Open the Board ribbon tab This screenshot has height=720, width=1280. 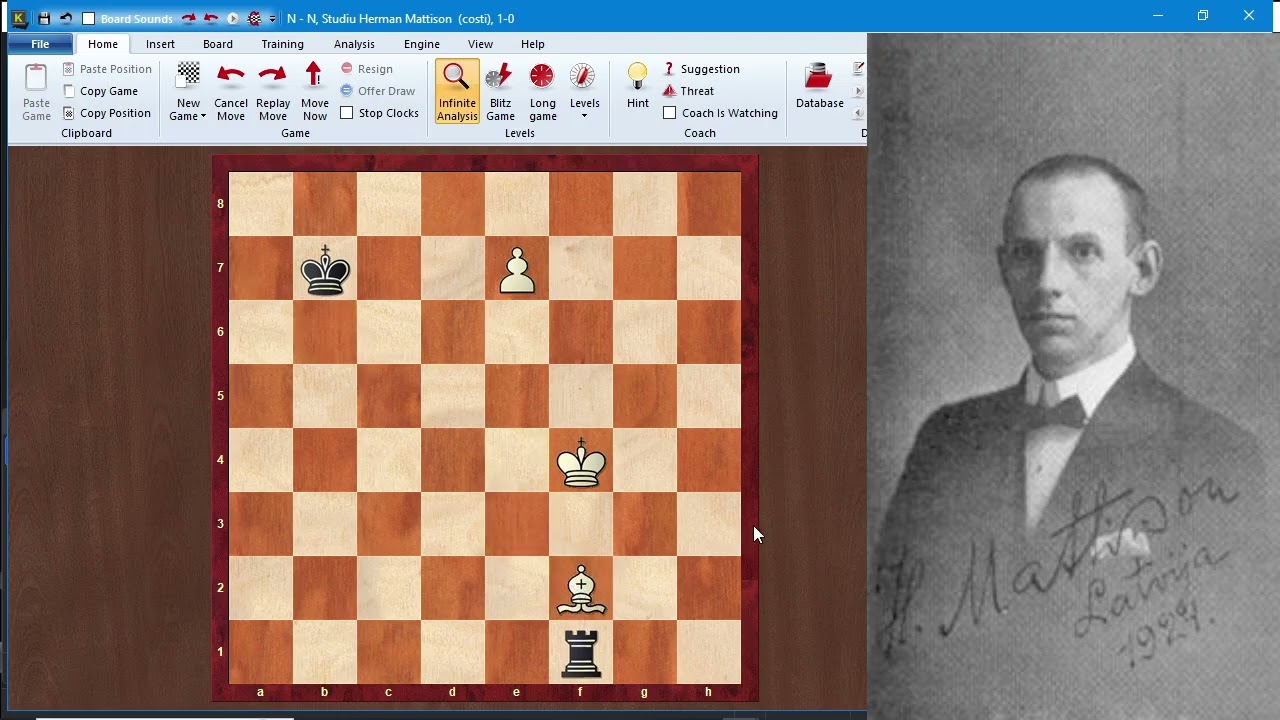(x=218, y=44)
